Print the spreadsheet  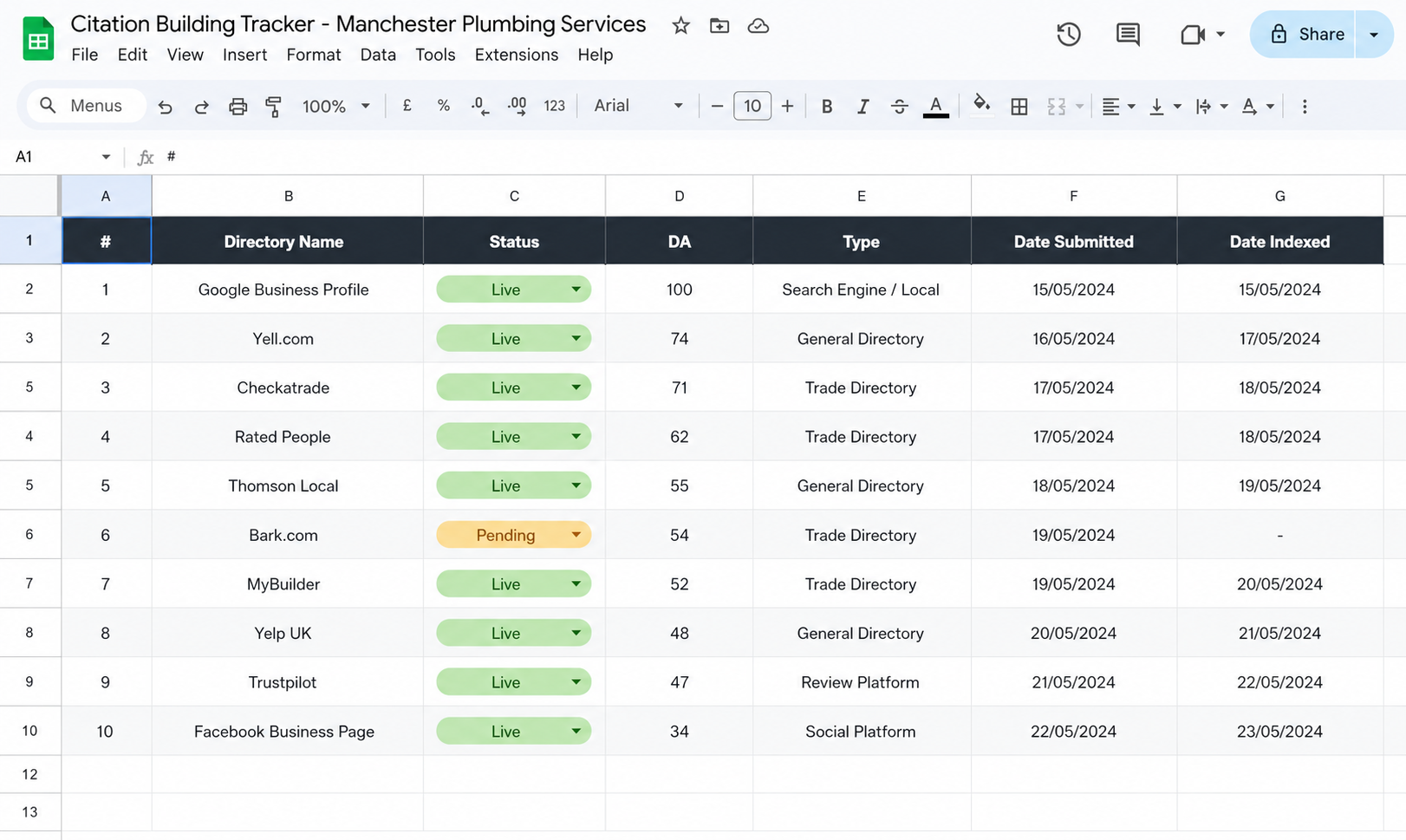pyautogui.click(x=238, y=107)
